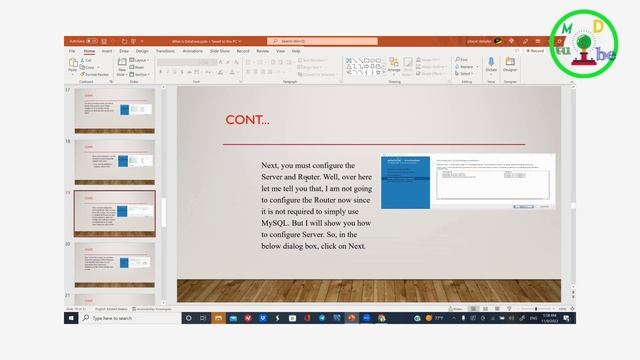Click the Save icon in title bar
640x360 pixels.
pos(104,41)
